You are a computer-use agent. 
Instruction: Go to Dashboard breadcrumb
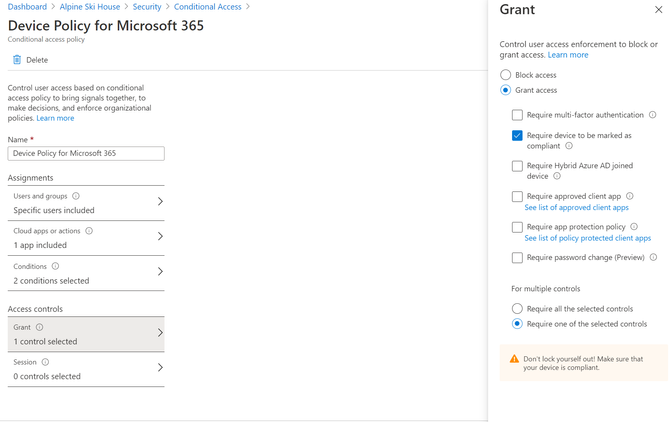coord(27,7)
